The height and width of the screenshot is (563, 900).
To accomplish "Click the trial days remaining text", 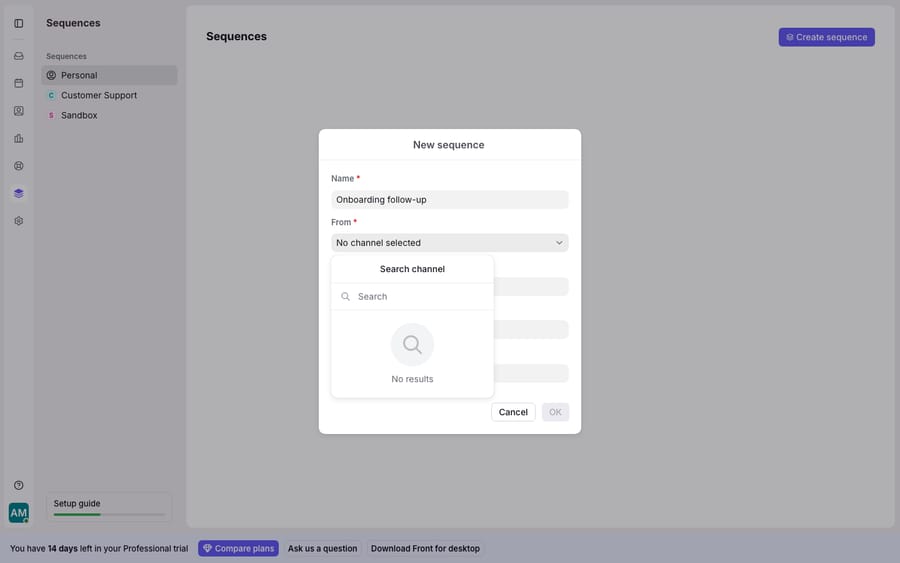I will point(99,549).
